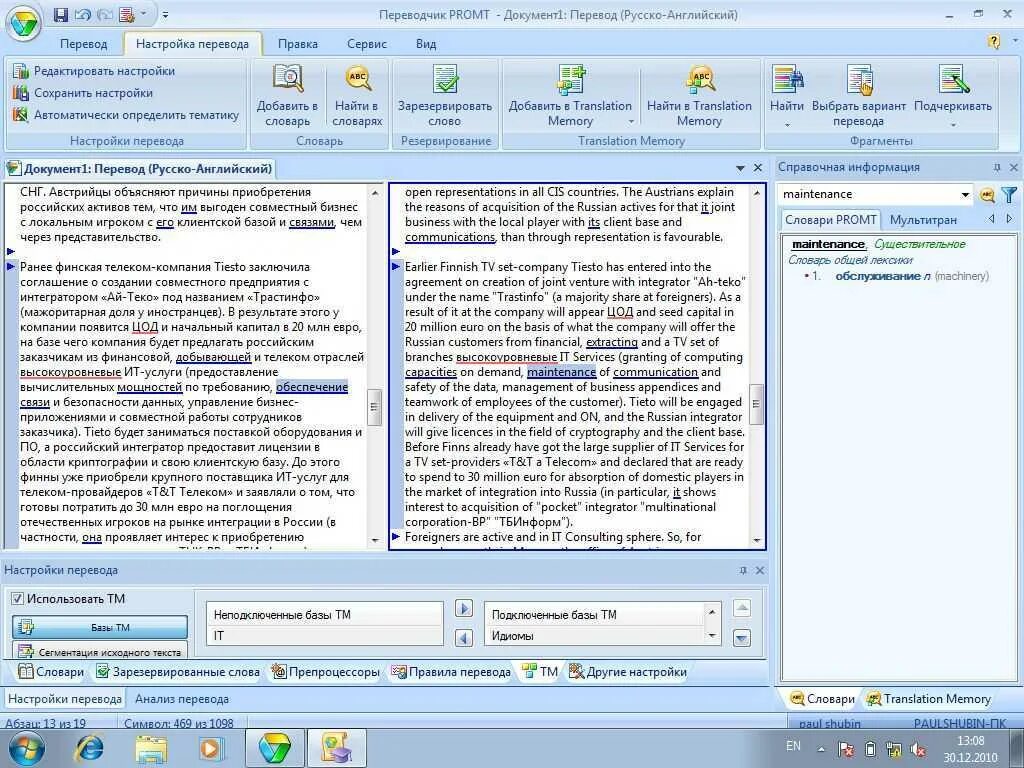Screen dimensions: 1024x768
Task: Select Документ1 translation document tab
Action: pyautogui.click(x=140, y=169)
